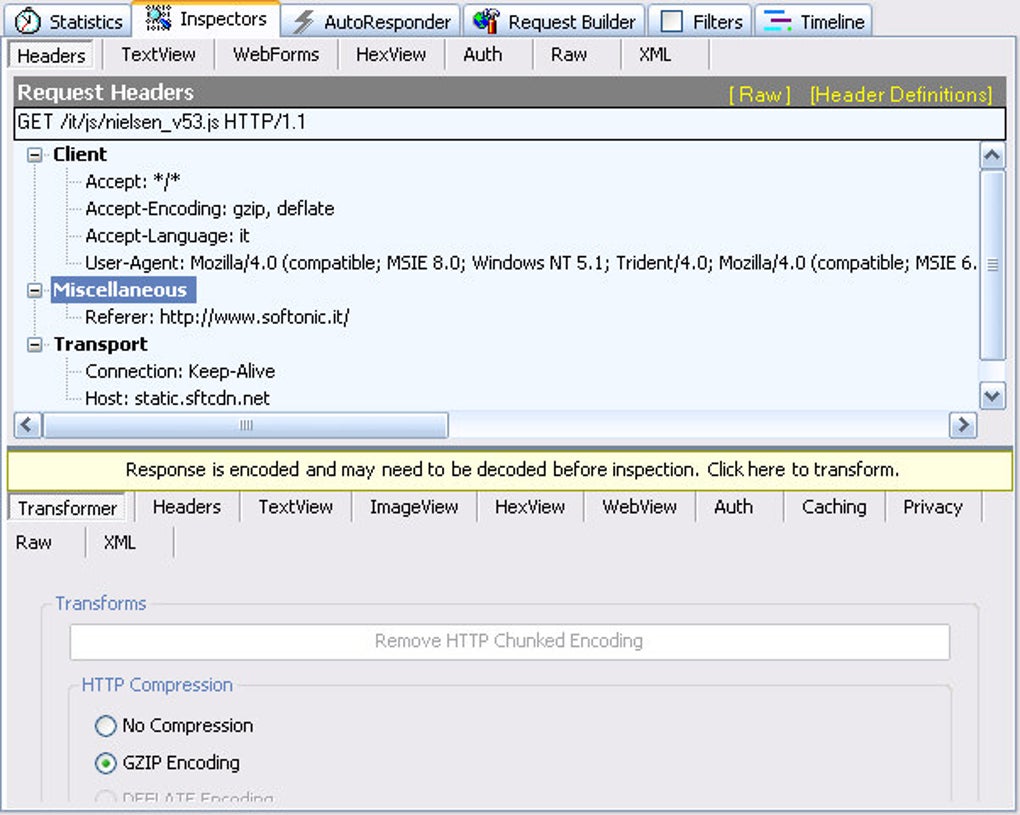Open the request WebForms tab
The width and height of the screenshot is (1020, 815).
pyautogui.click(x=276, y=55)
